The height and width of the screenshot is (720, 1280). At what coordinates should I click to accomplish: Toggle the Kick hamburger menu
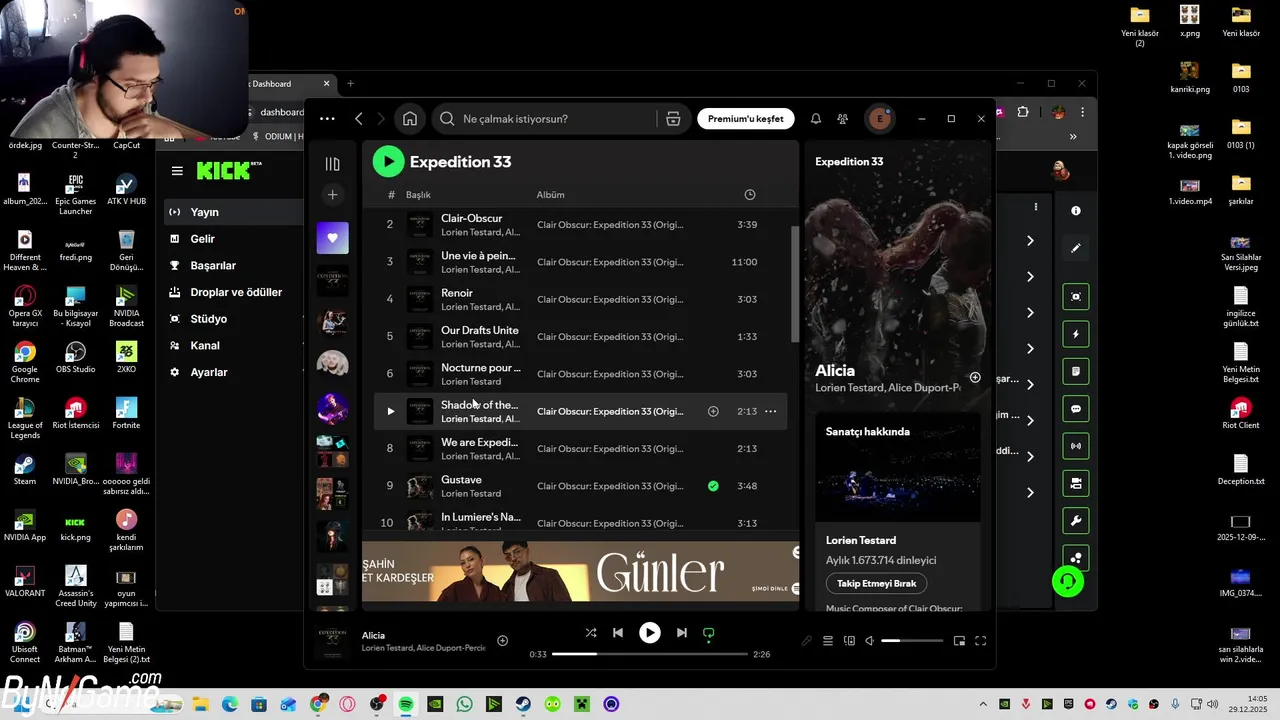tap(177, 171)
